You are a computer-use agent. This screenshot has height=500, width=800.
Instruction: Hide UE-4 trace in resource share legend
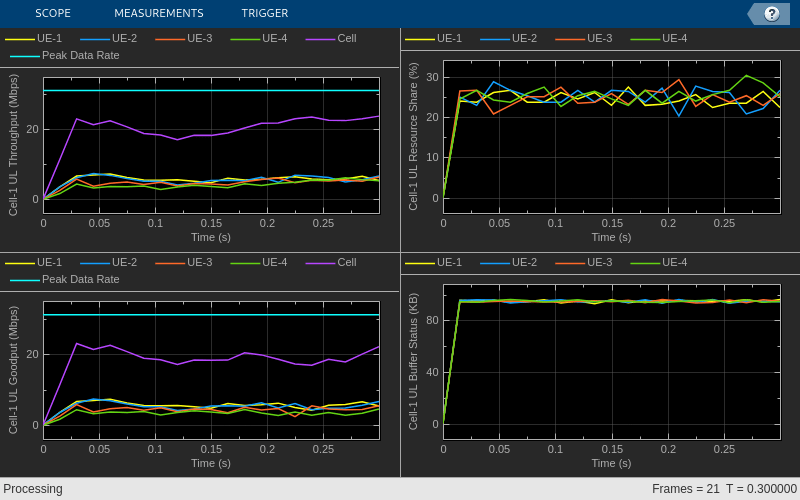[659, 38]
